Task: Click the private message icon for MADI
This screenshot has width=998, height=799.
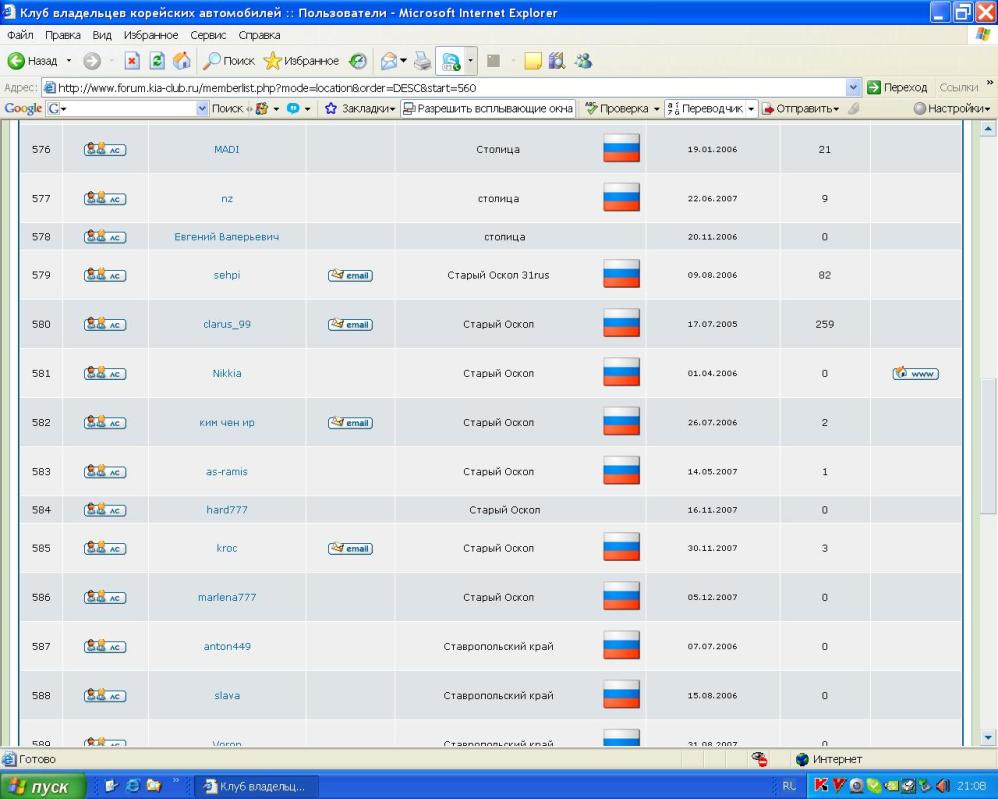Action: [105, 150]
